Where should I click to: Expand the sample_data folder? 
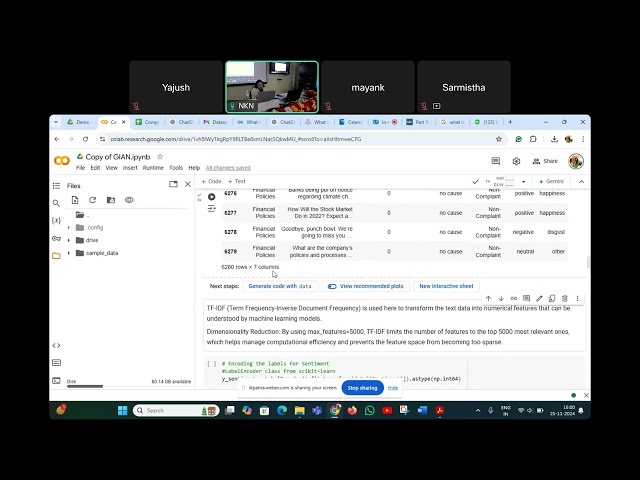69,253
